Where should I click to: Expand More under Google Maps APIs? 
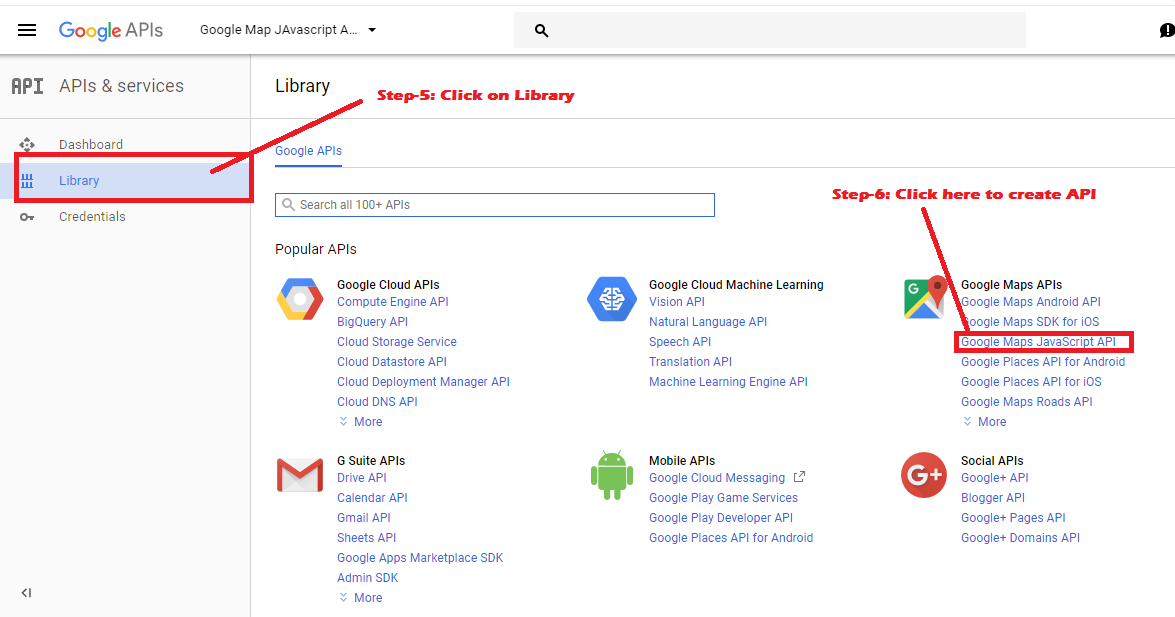point(985,422)
